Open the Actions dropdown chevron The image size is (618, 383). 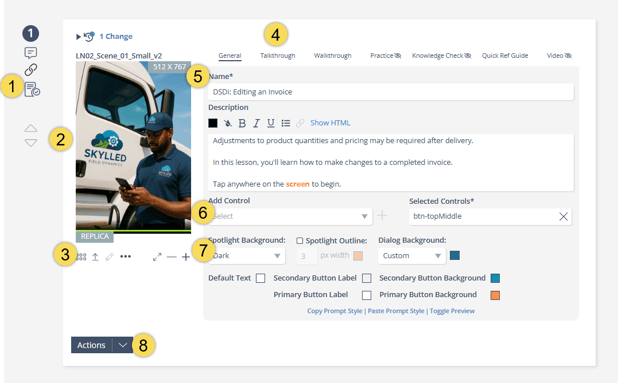[123, 345]
